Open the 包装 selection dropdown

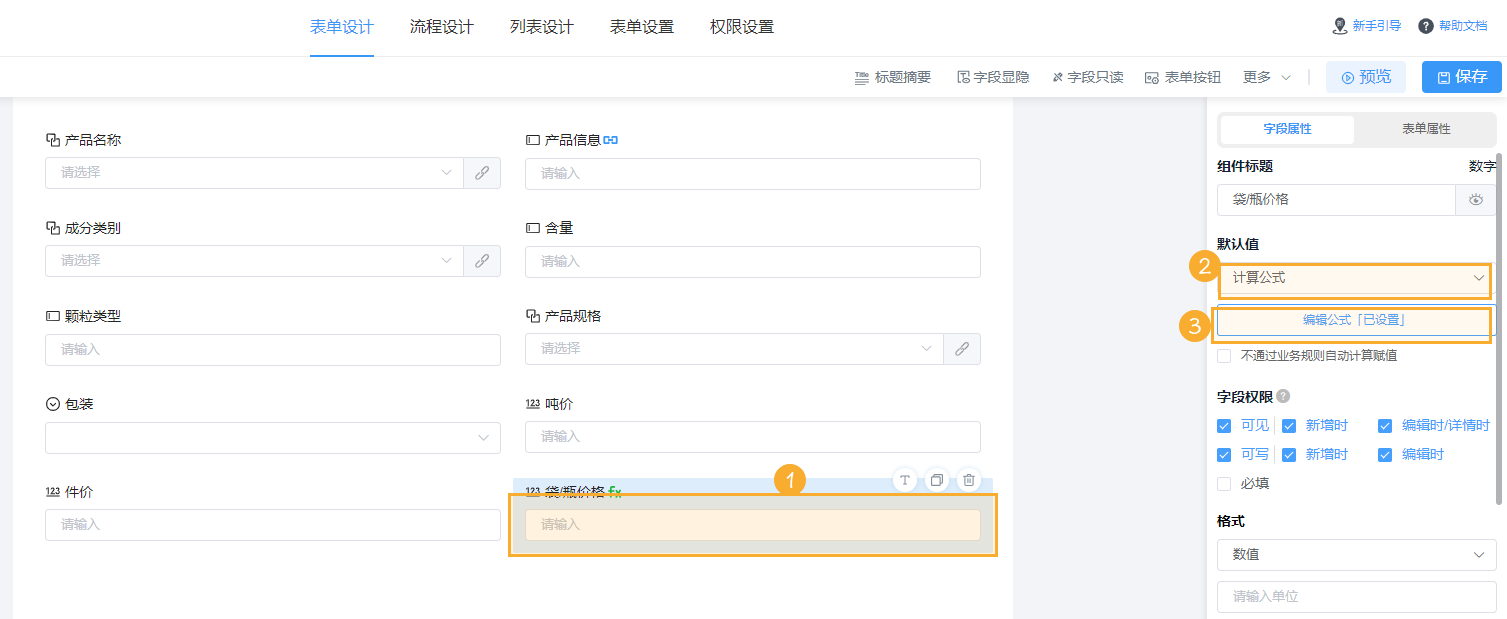pos(272,437)
